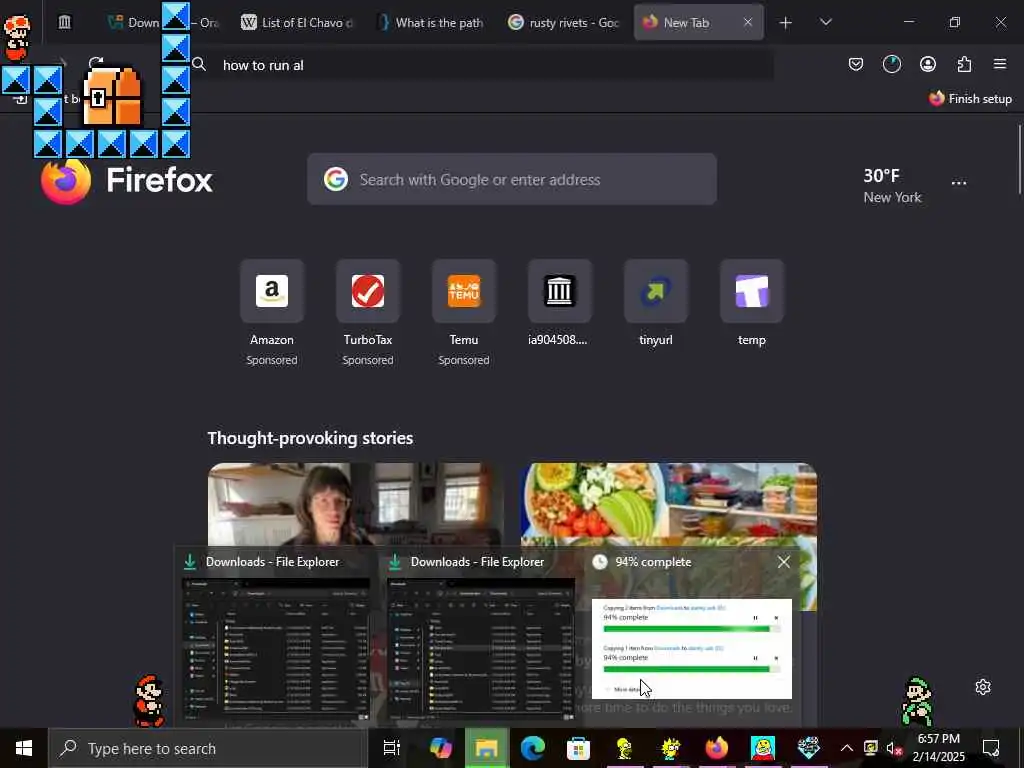Open the Amazon sponsored shortcut tile
The image size is (1024, 768).
click(x=272, y=291)
